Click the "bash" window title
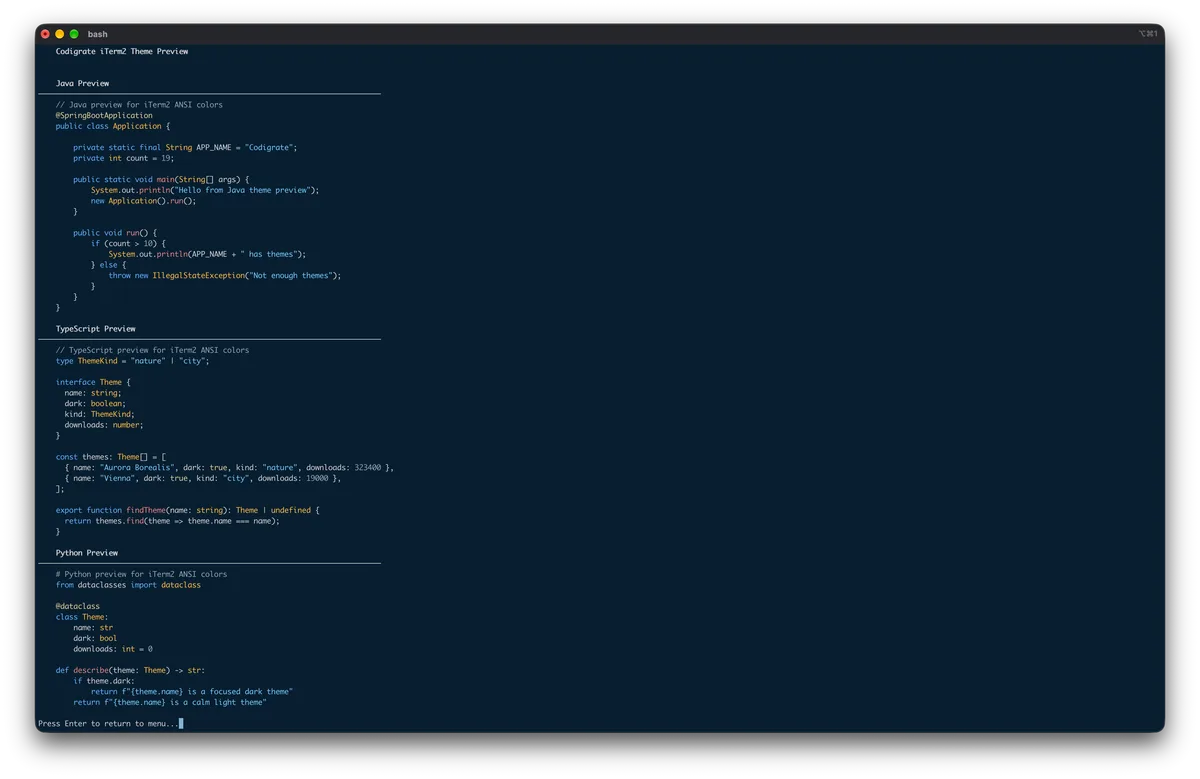Image resolution: width=1200 pixels, height=779 pixels. [x=98, y=34]
